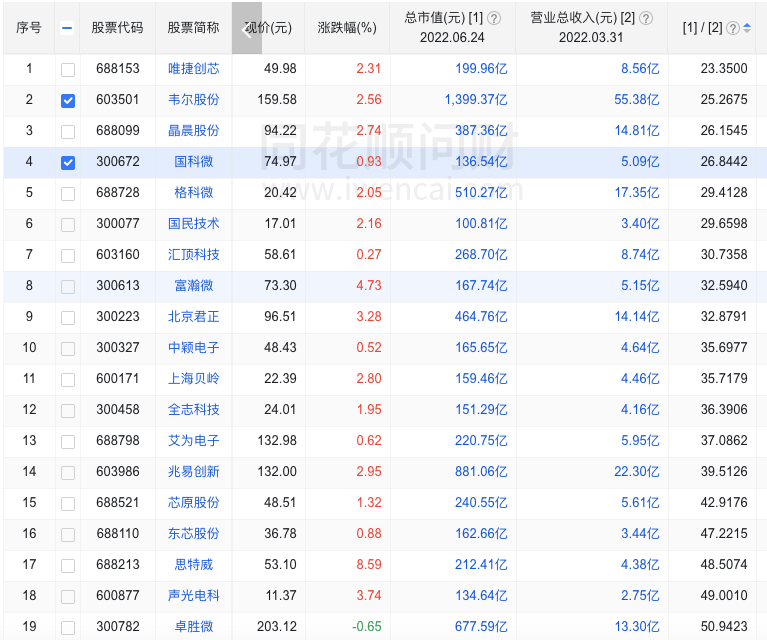Image resolution: width=767 pixels, height=640 pixels.
Task: Check the box for 上海贝岭 row
Action: [x=68, y=379]
